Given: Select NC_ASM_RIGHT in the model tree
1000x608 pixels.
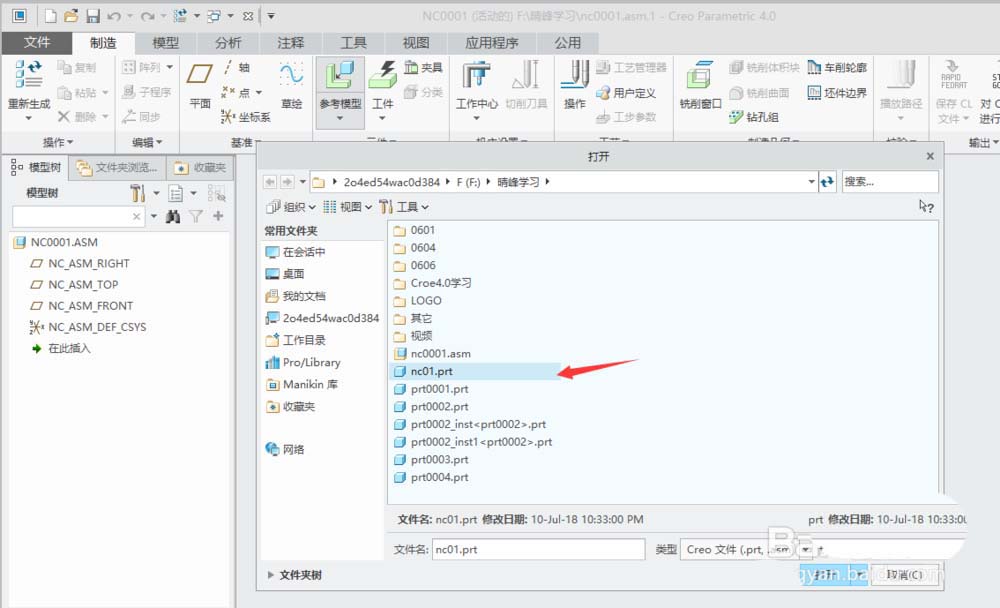Looking at the screenshot, I should [80, 263].
